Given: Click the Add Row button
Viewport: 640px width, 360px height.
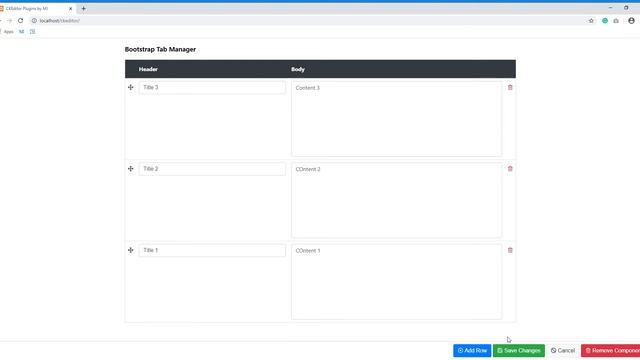Looking at the screenshot, I should 472,350.
